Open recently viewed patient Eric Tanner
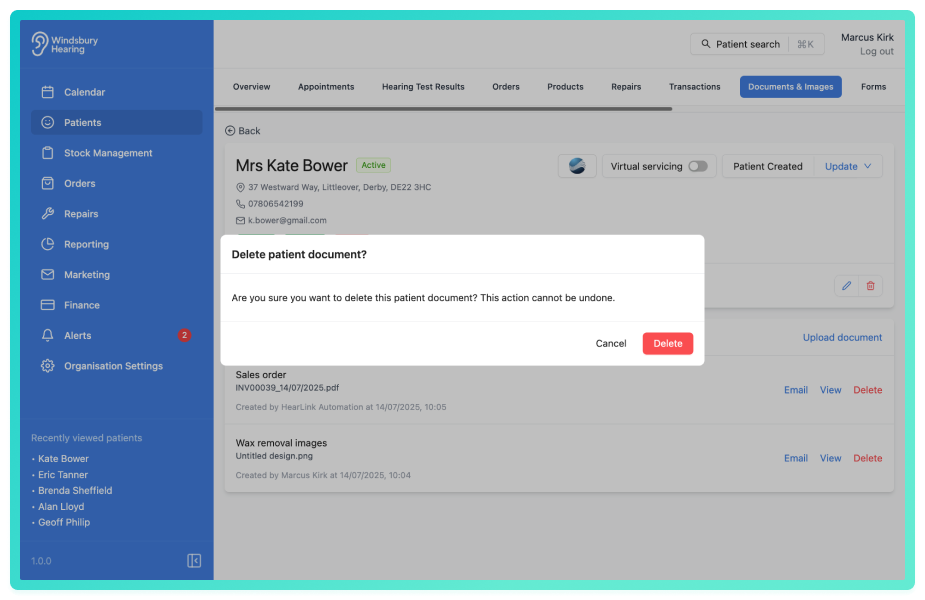Screen dimensions: 925x600 tap(63, 474)
